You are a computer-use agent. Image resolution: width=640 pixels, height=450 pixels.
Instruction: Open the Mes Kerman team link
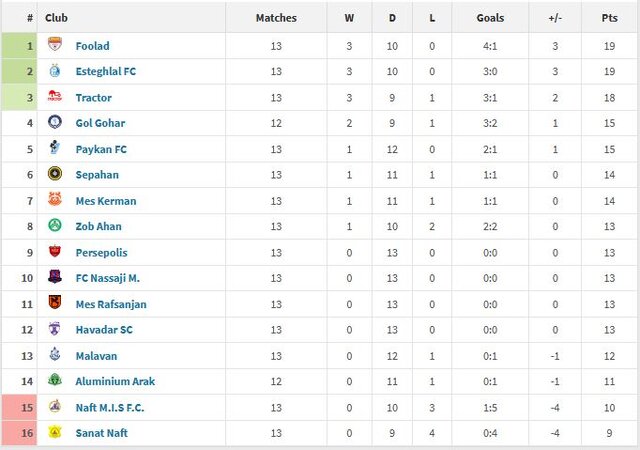[106, 201]
